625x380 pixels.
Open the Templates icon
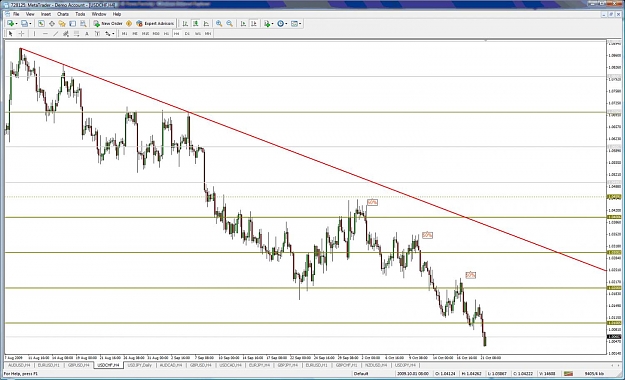(294, 24)
